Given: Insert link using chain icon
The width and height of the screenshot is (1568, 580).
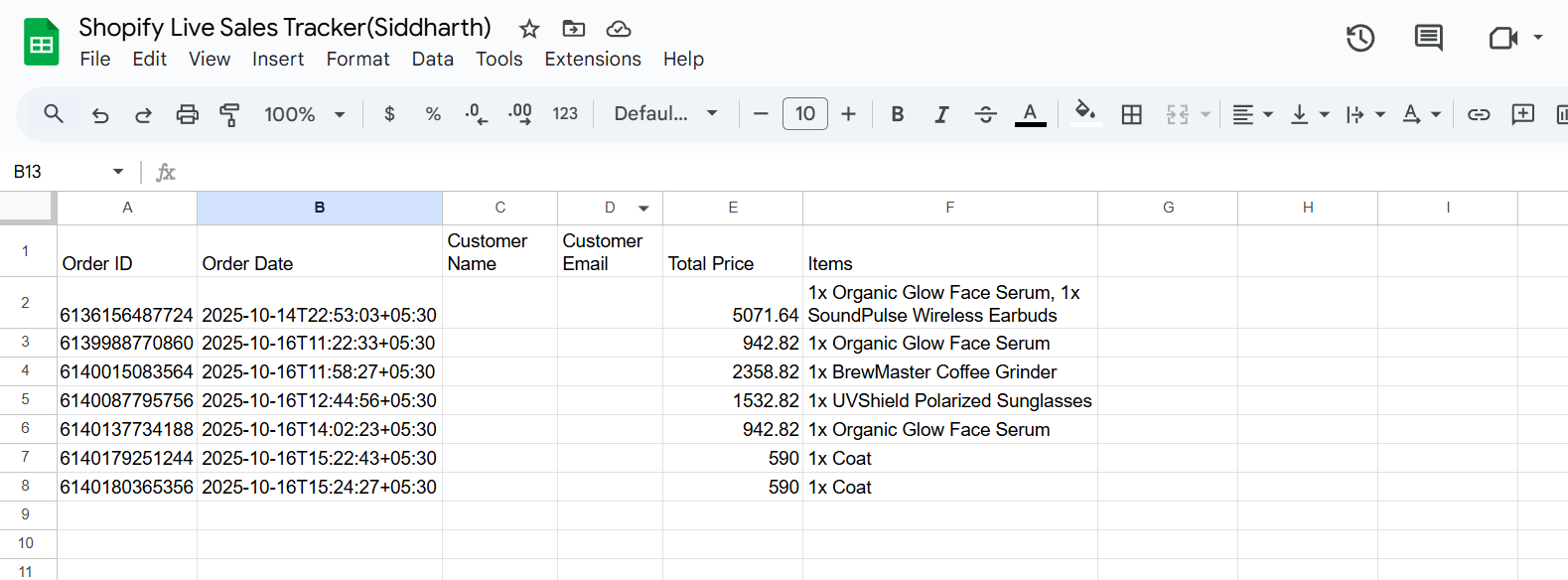Looking at the screenshot, I should (1479, 114).
